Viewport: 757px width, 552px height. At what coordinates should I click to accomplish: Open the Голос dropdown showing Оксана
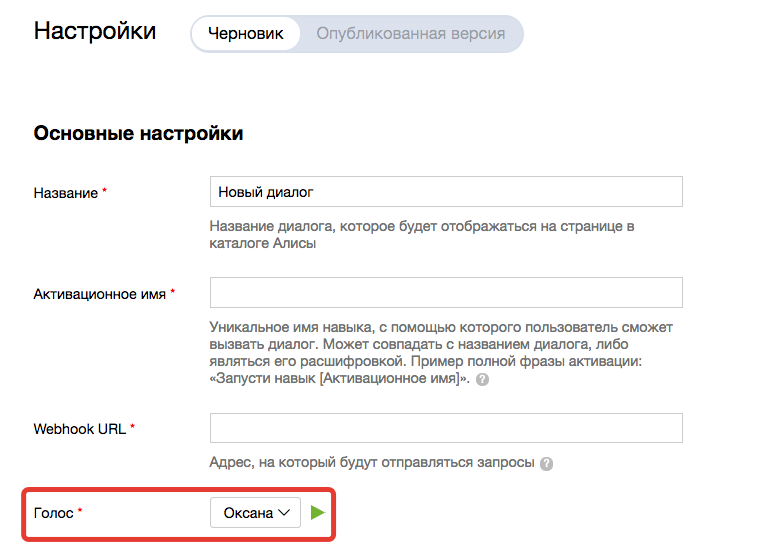[255, 513]
